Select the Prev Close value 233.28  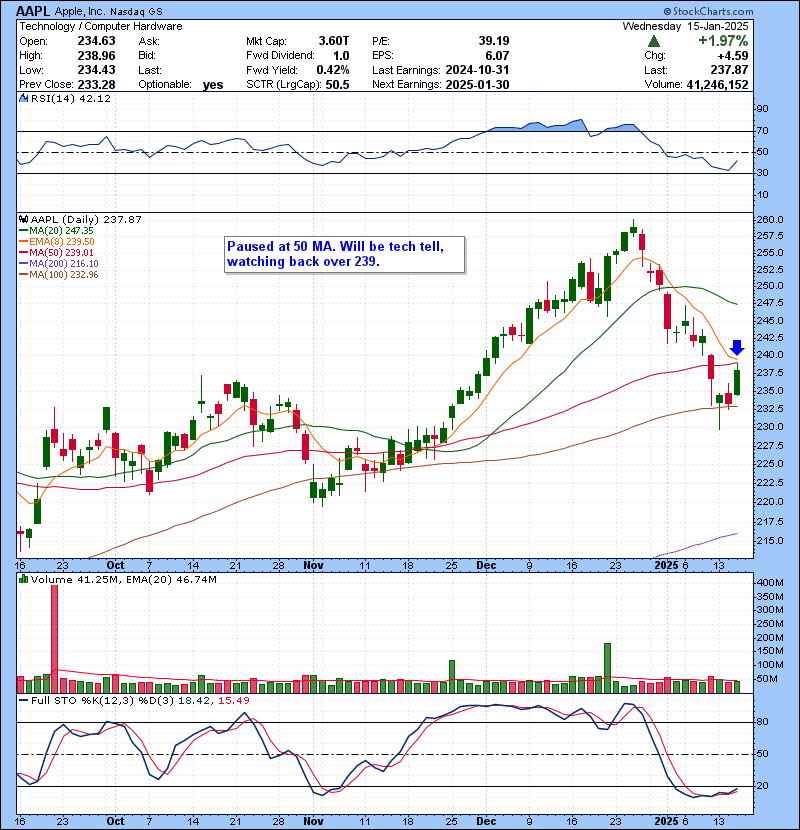tap(96, 85)
